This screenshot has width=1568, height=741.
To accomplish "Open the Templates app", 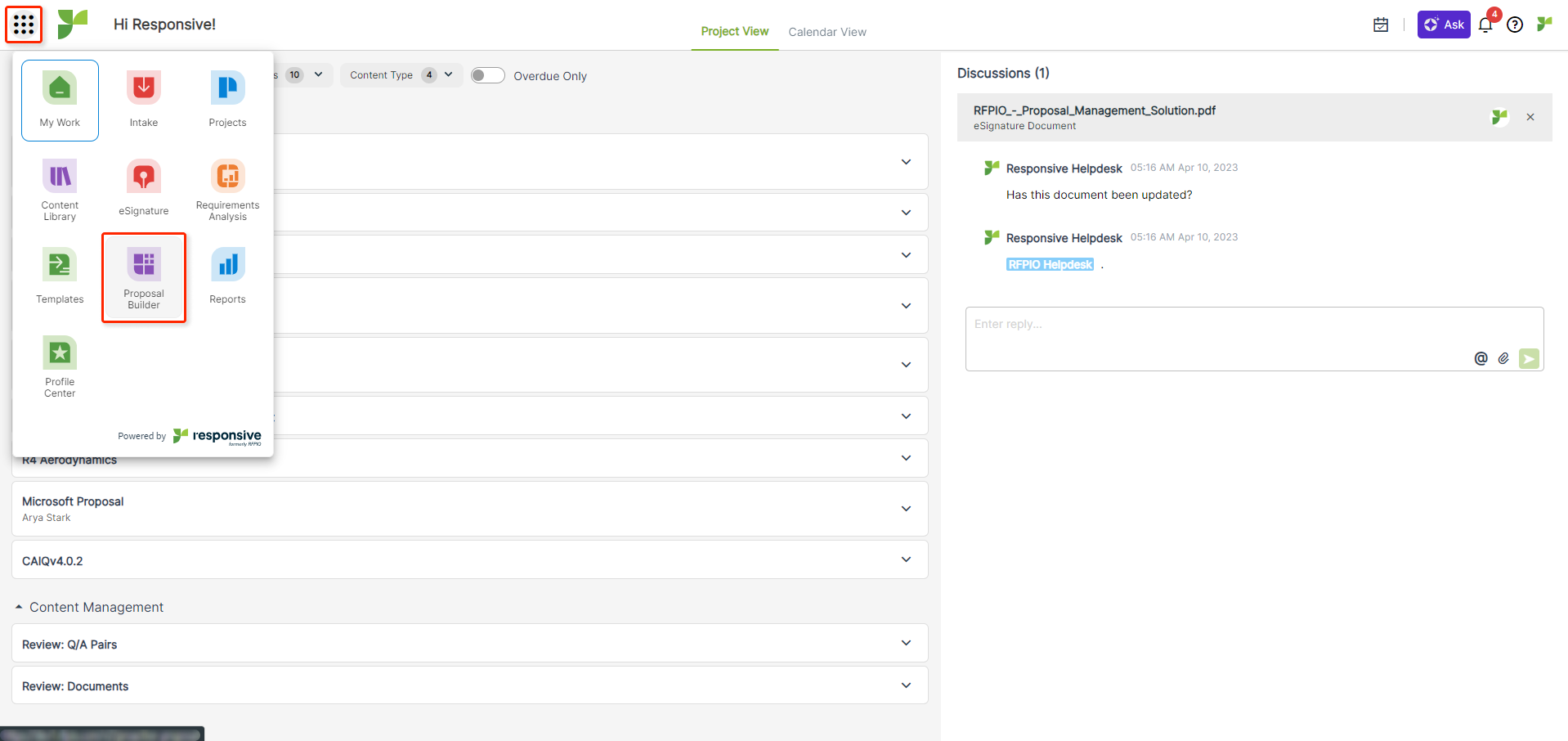I will tap(60, 278).
